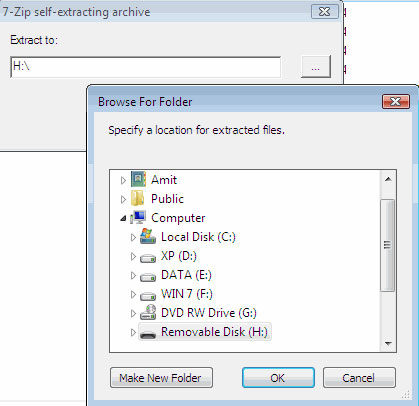Screen dimensions: 419x406
Task: Expand the Local Disk (C:) node
Action: (133, 237)
